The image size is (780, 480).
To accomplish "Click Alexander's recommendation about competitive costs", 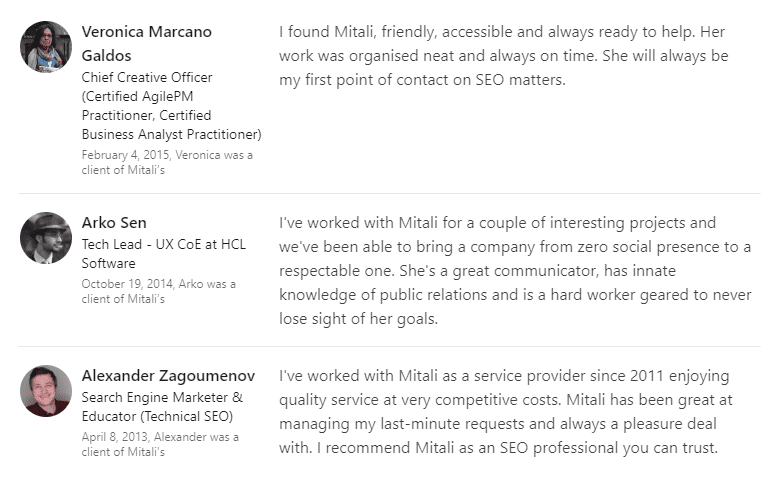I will (506, 412).
